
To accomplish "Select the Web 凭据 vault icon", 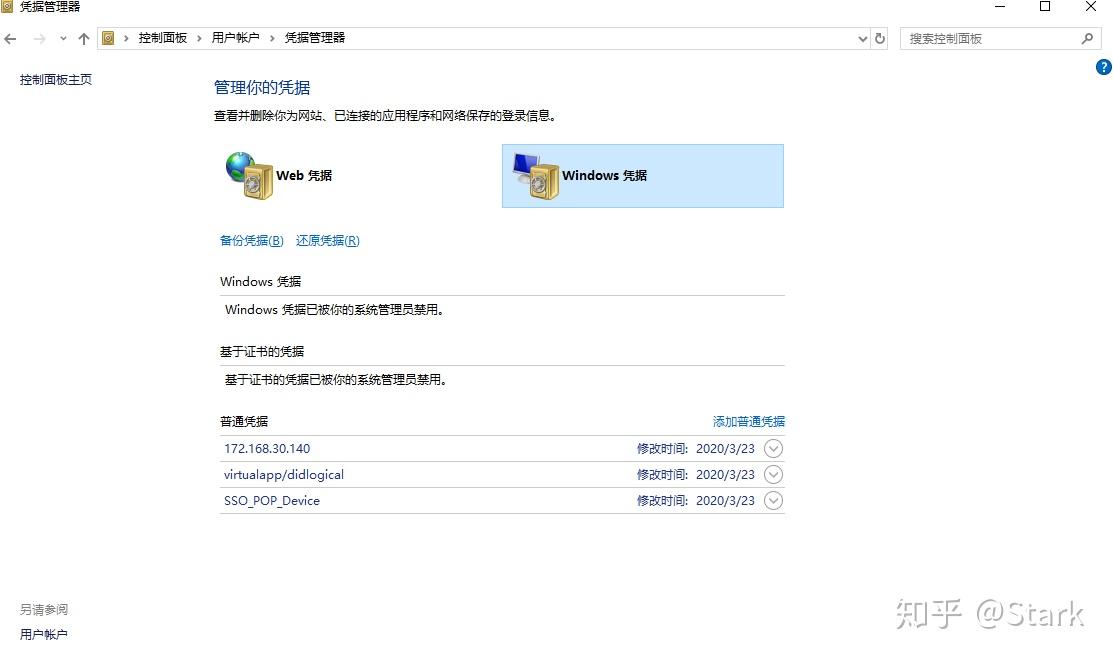I will tap(249, 175).
